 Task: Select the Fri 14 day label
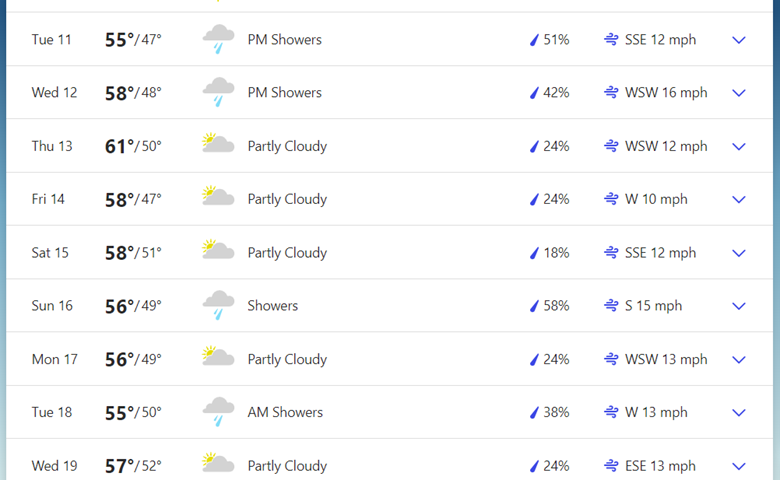[48, 199]
